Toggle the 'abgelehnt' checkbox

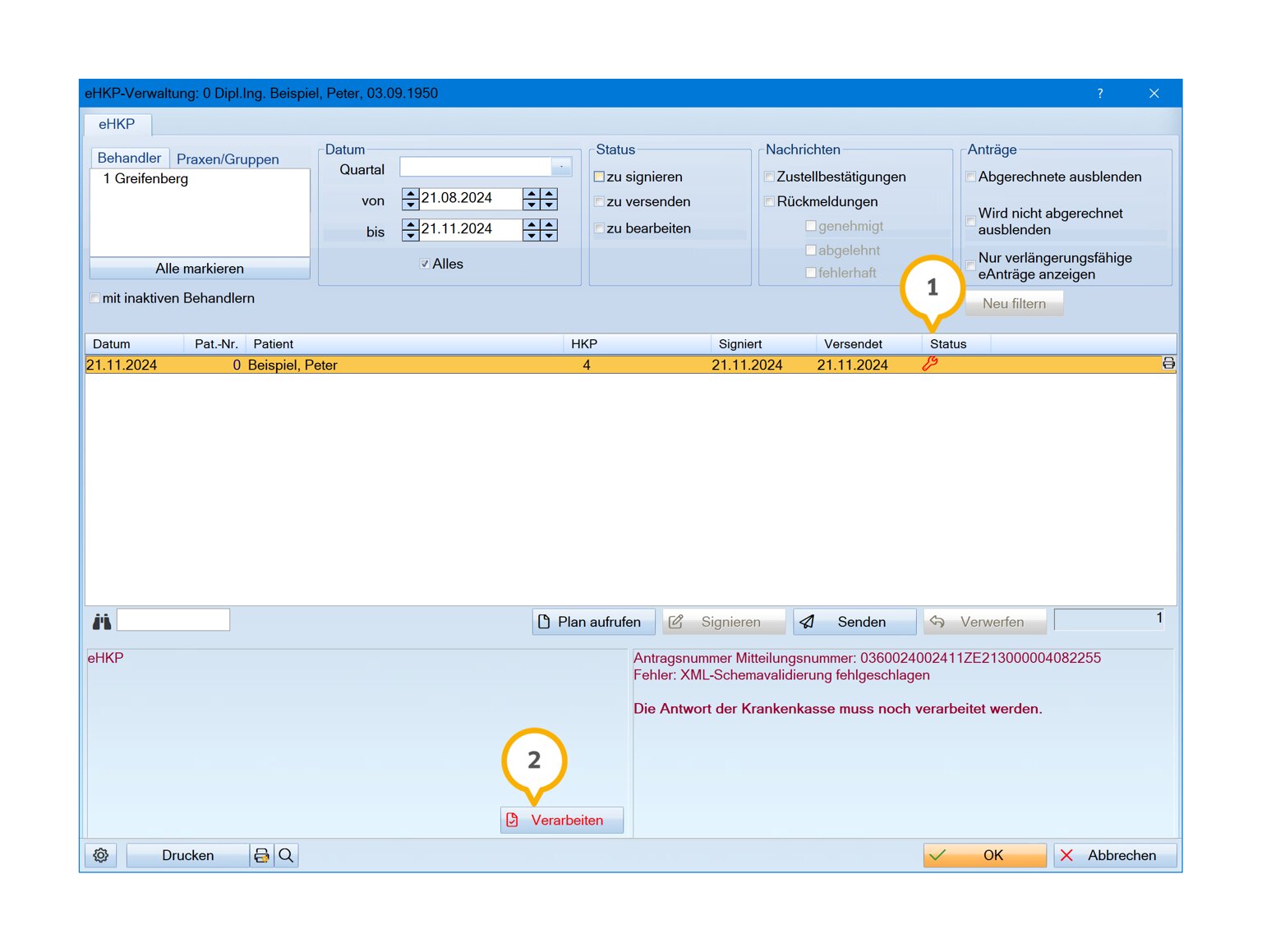pos(811,251)
